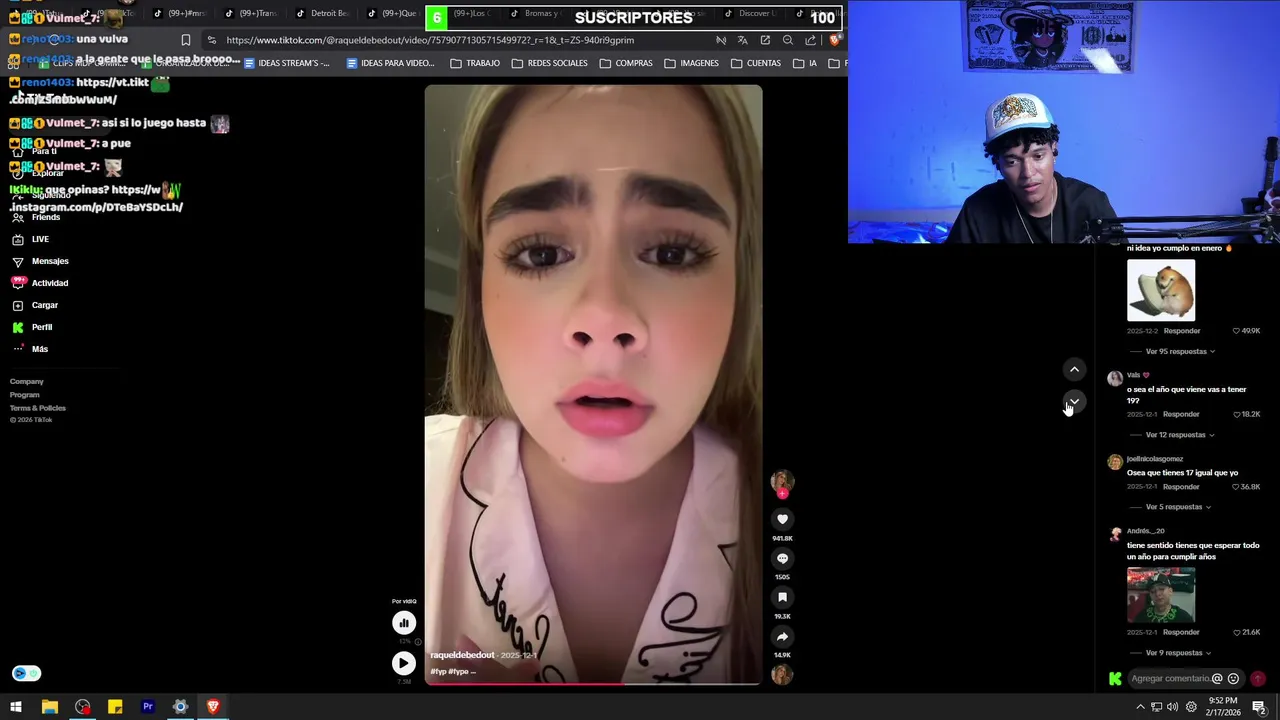Switch to the Bromas y... browser tab

[535, 13]
